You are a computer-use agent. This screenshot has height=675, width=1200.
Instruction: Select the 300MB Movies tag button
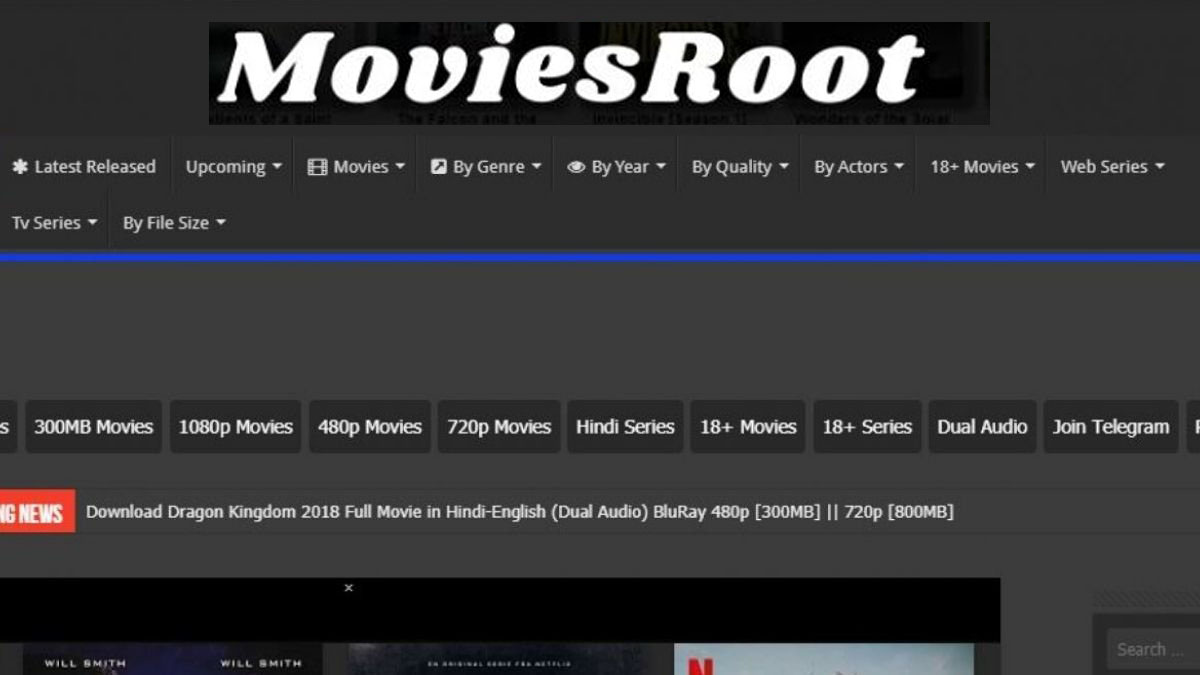coord(93,427)
